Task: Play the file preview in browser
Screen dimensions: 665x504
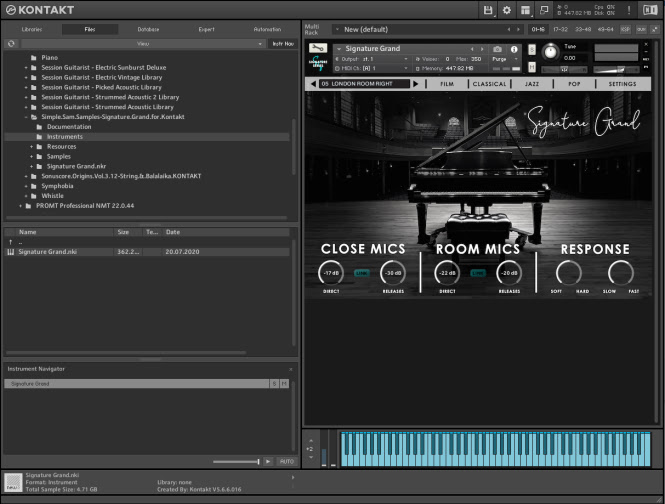Action: click(x=268, y=462)
